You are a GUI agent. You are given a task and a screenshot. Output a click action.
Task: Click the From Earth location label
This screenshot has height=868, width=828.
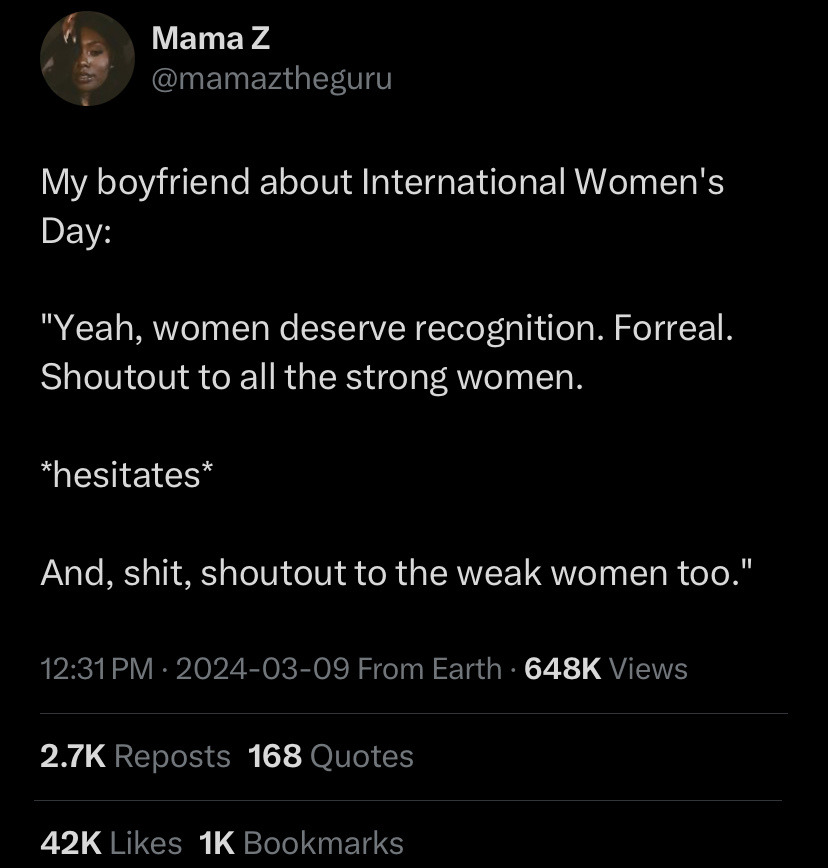pos(429,668)
